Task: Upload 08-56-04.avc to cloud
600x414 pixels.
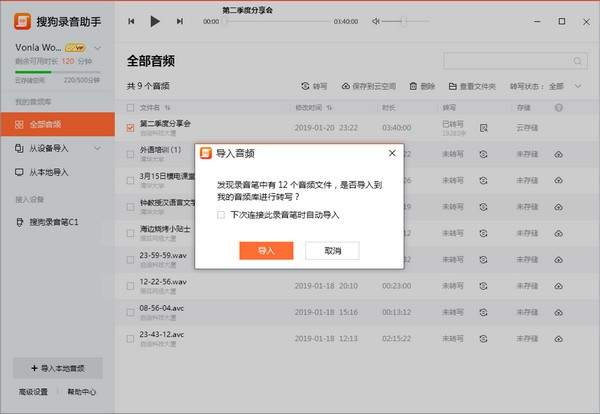Action: (559, 312)
